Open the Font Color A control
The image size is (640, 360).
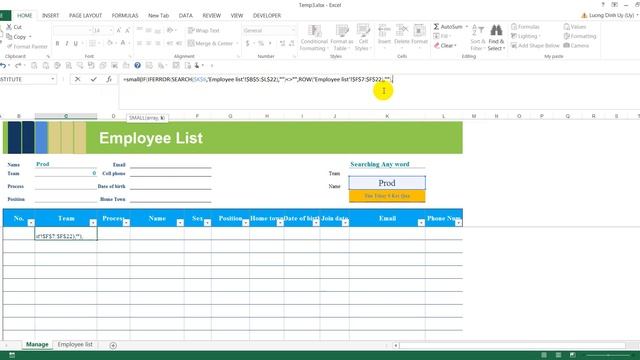coord(122,43)
